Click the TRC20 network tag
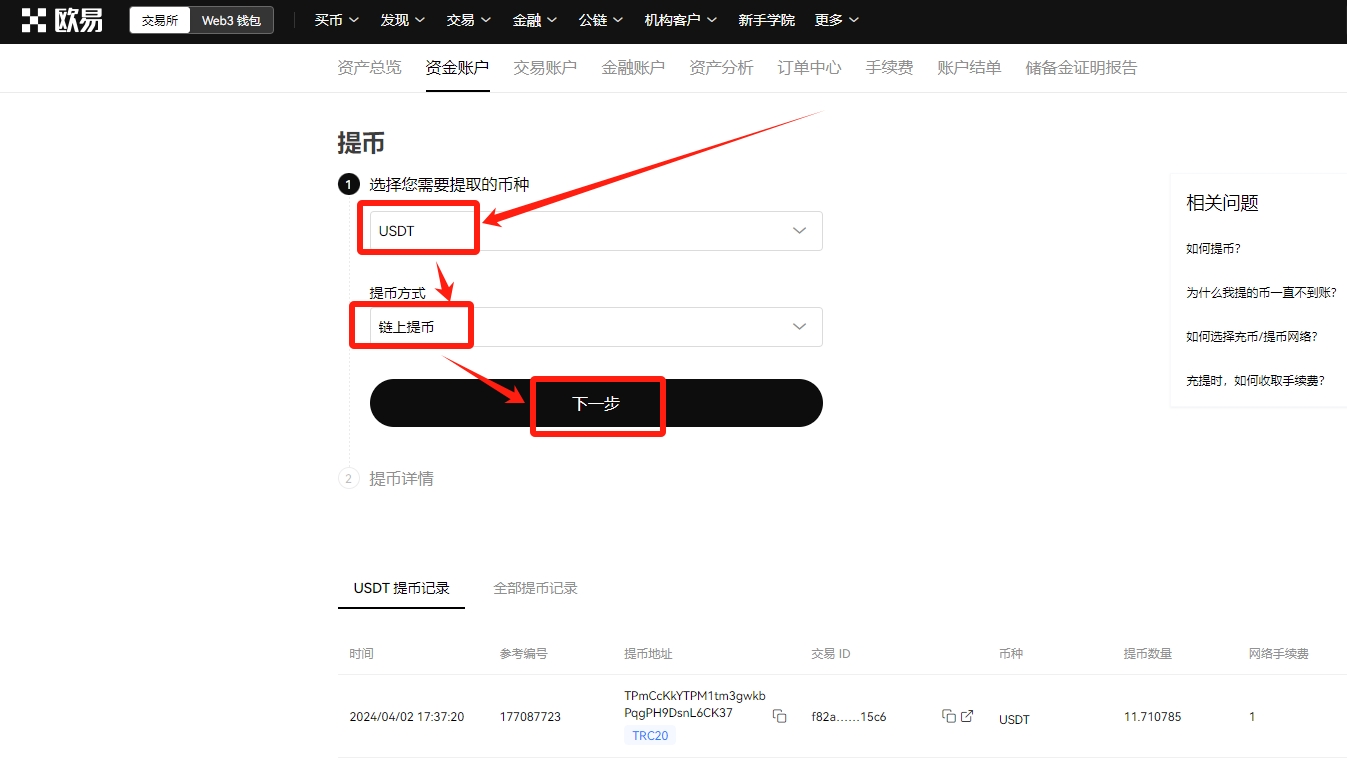Screen dimensions: 1347x777 (650, 736)
